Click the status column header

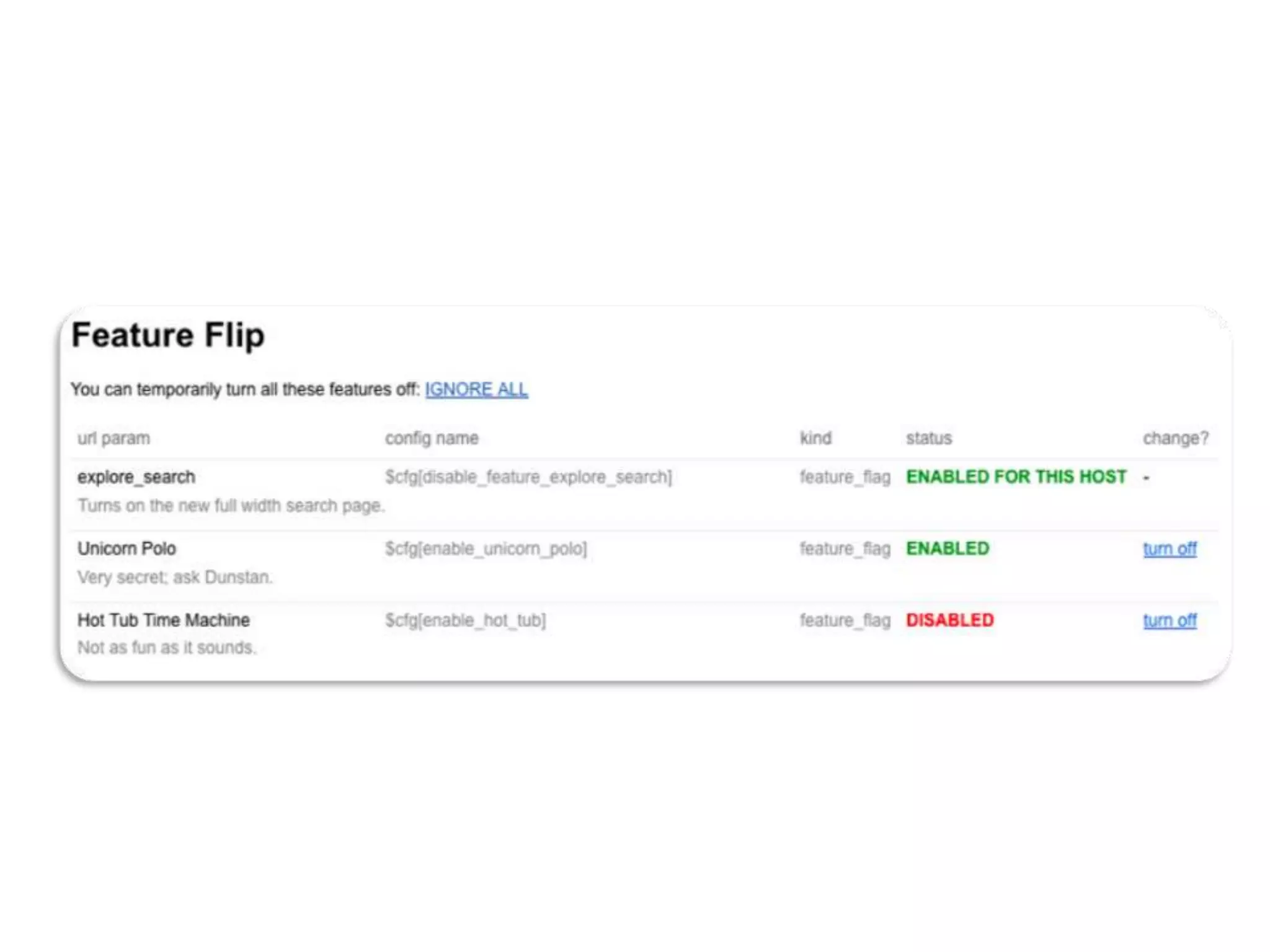point(928,438)
